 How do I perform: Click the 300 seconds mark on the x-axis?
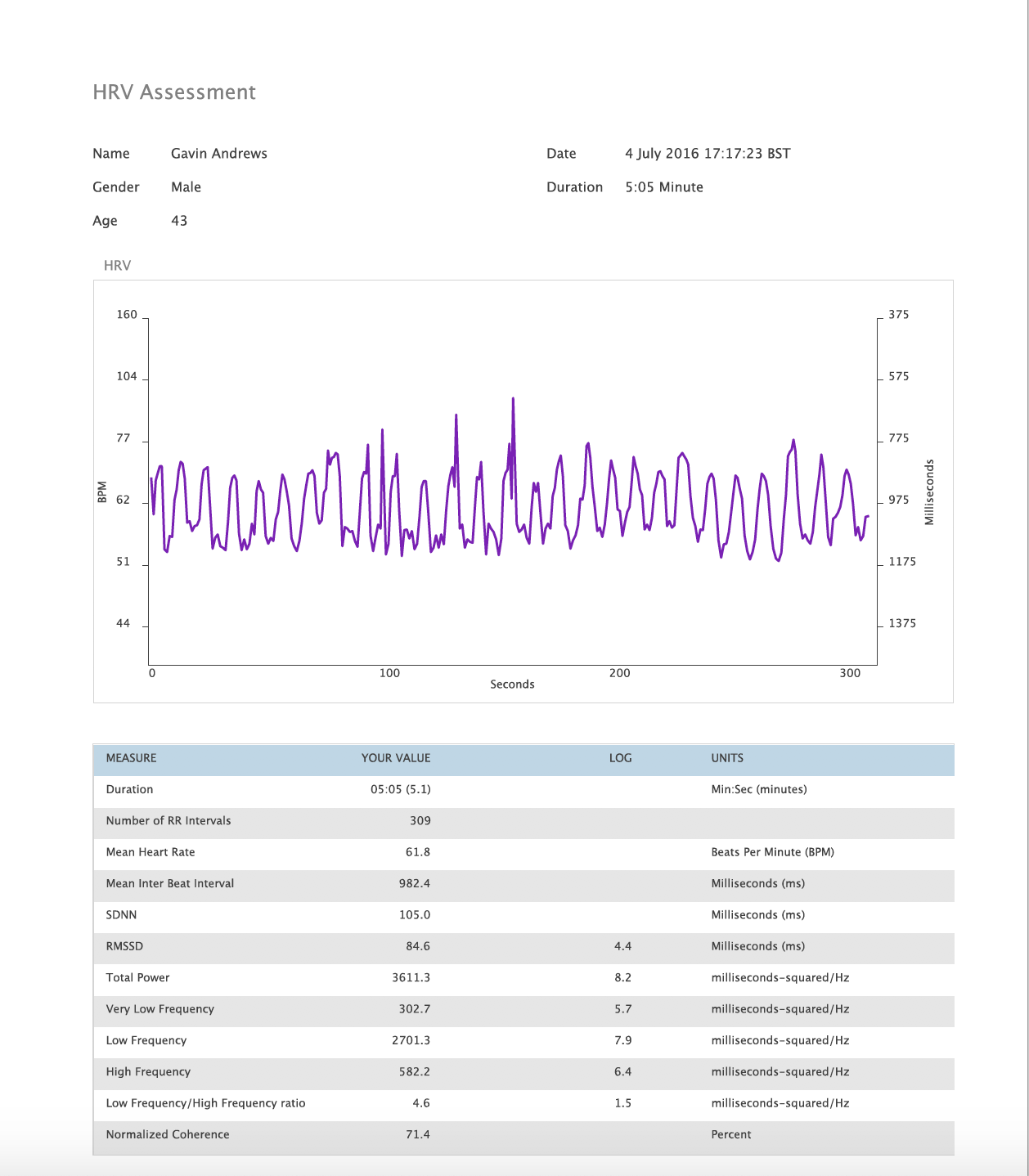[851, 672]
